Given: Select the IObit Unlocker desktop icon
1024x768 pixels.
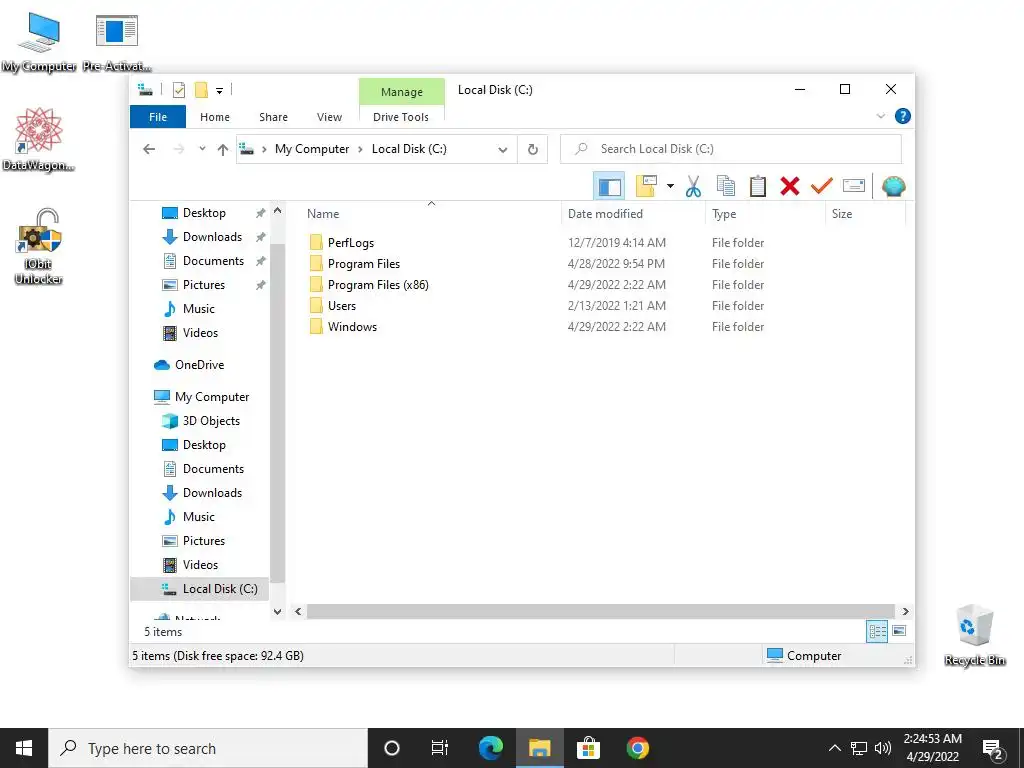Looking at the screenshot, I should tap(39, 247).
